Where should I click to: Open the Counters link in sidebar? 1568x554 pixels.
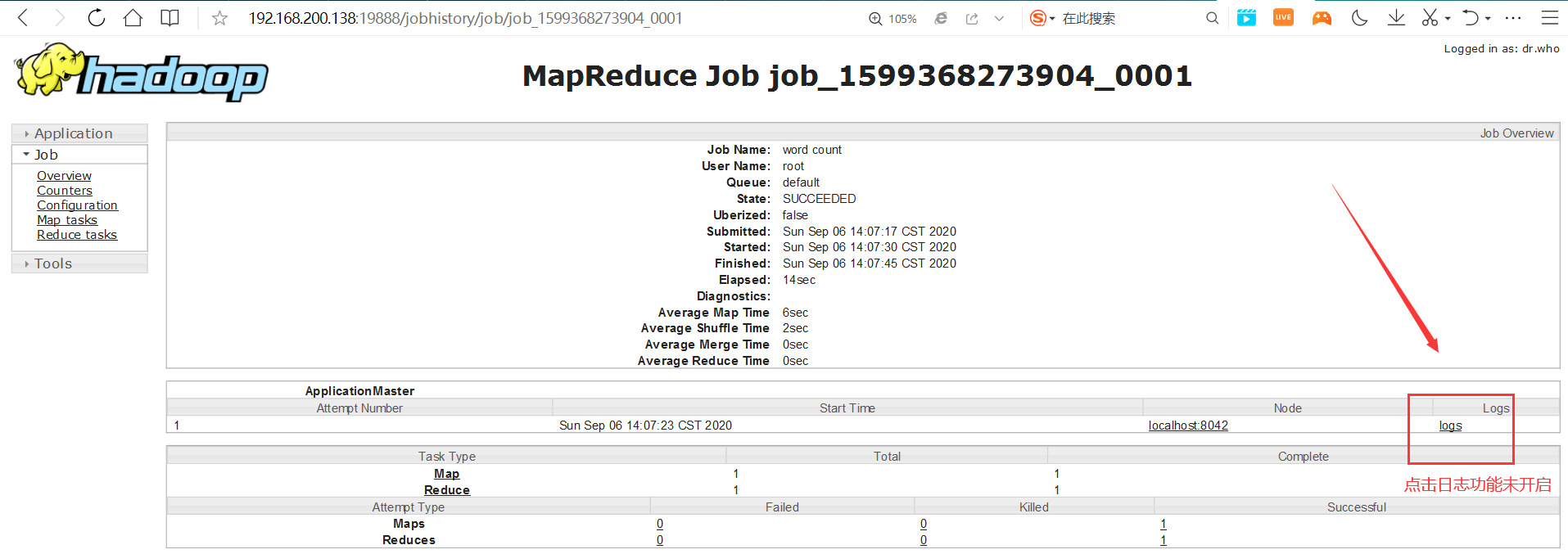click(x=65, y=191)
